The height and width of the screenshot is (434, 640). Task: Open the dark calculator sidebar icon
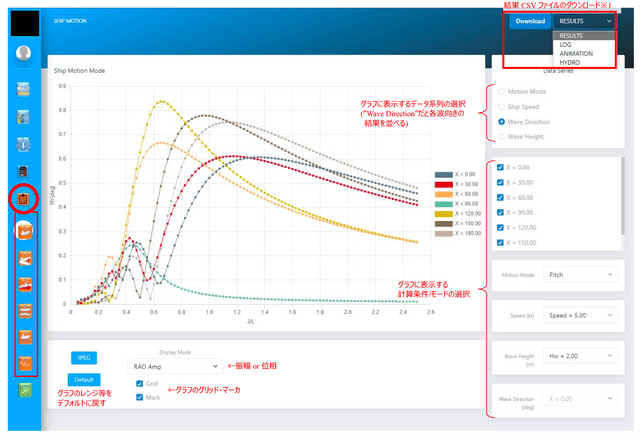[23, 171]
